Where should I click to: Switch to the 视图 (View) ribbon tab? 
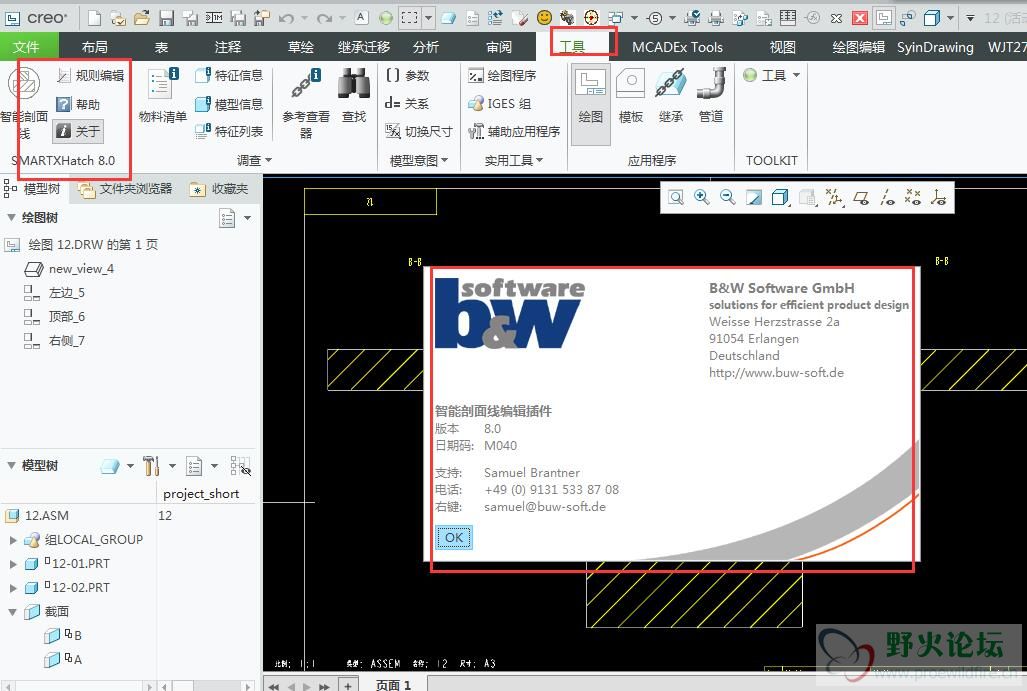[x=782, y=47]
